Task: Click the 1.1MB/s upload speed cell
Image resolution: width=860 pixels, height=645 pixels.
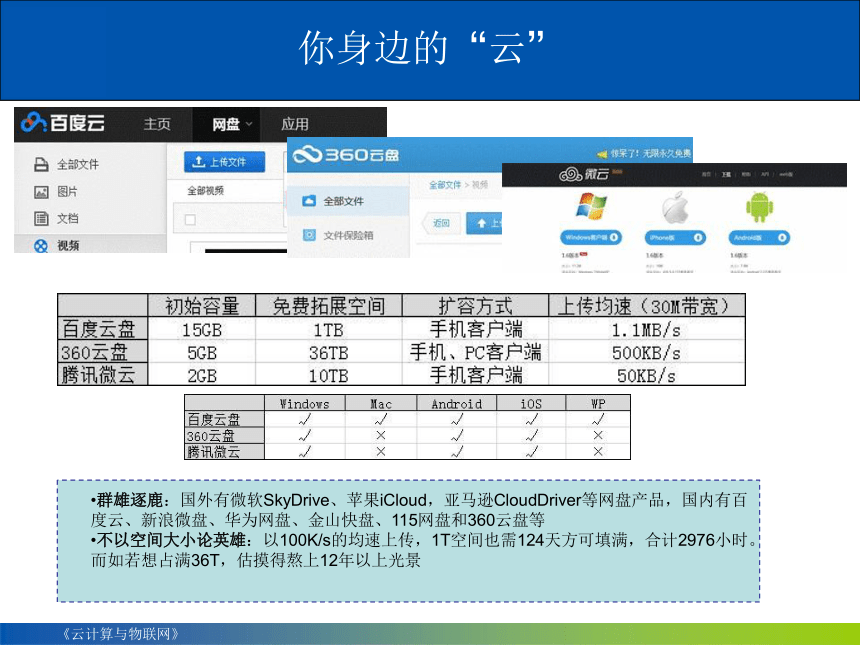Action: pyautogui.click(x=647, y=329)
